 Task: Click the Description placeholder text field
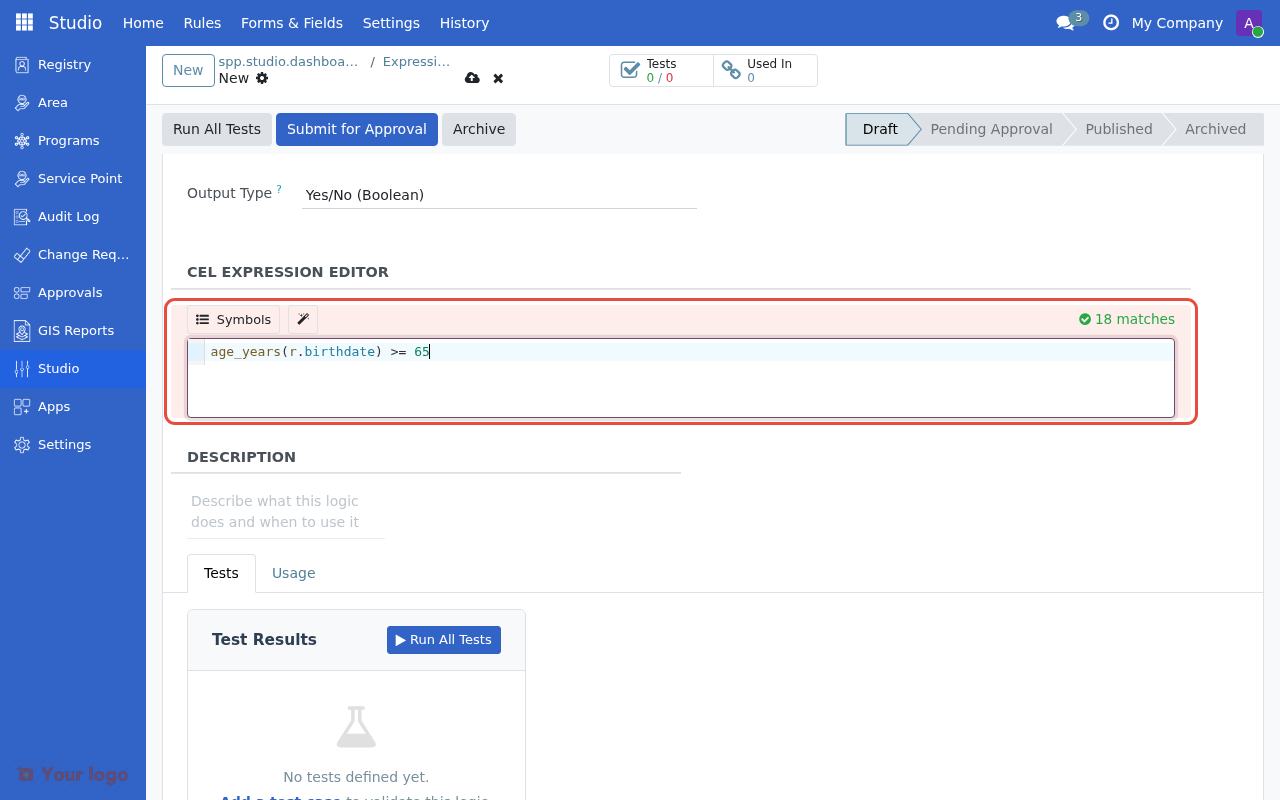275,510
